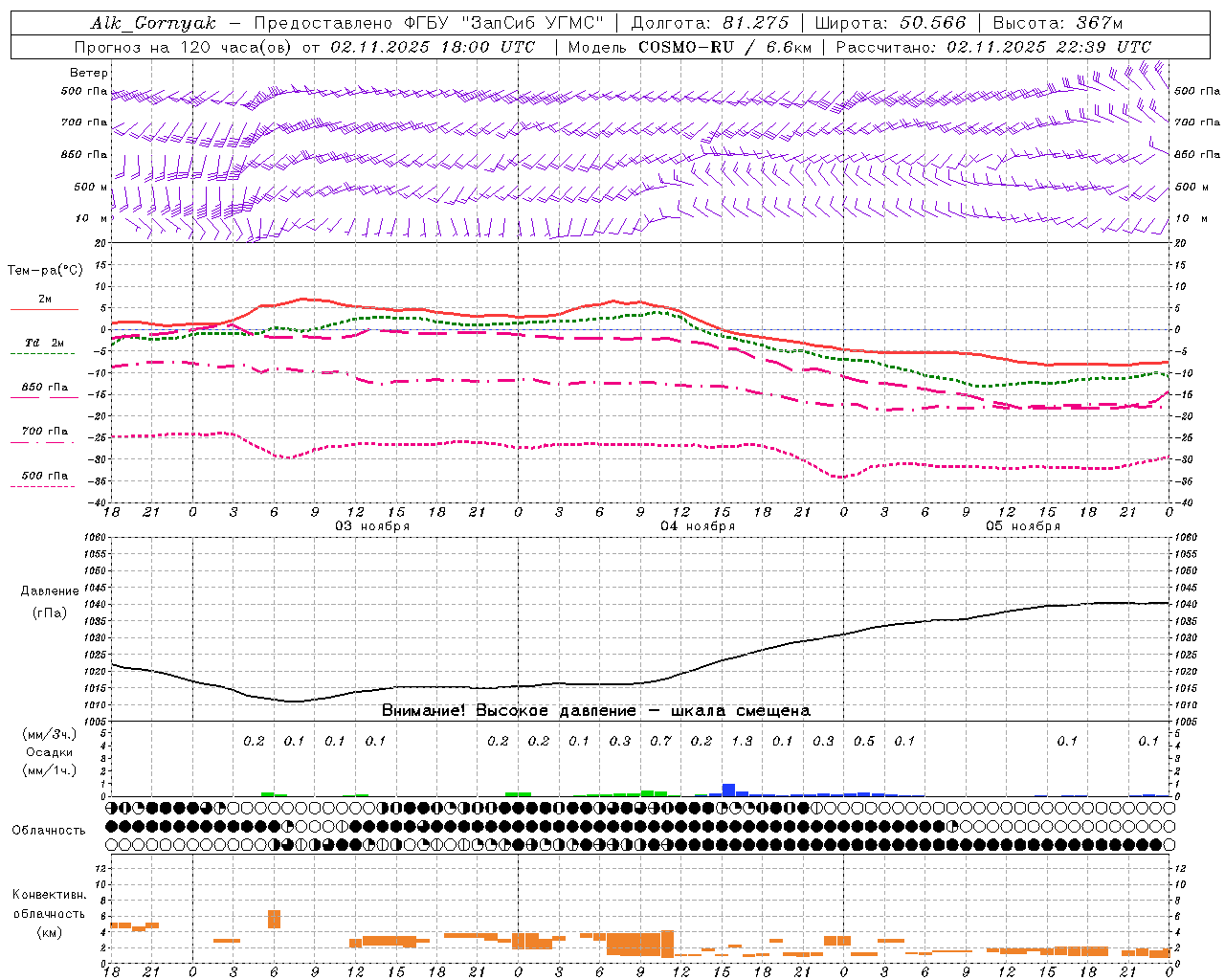The width and height of the screenshot is (1225, 980).
Task: Click the Td 2м dew point legend label
Action: pos(45,343)
